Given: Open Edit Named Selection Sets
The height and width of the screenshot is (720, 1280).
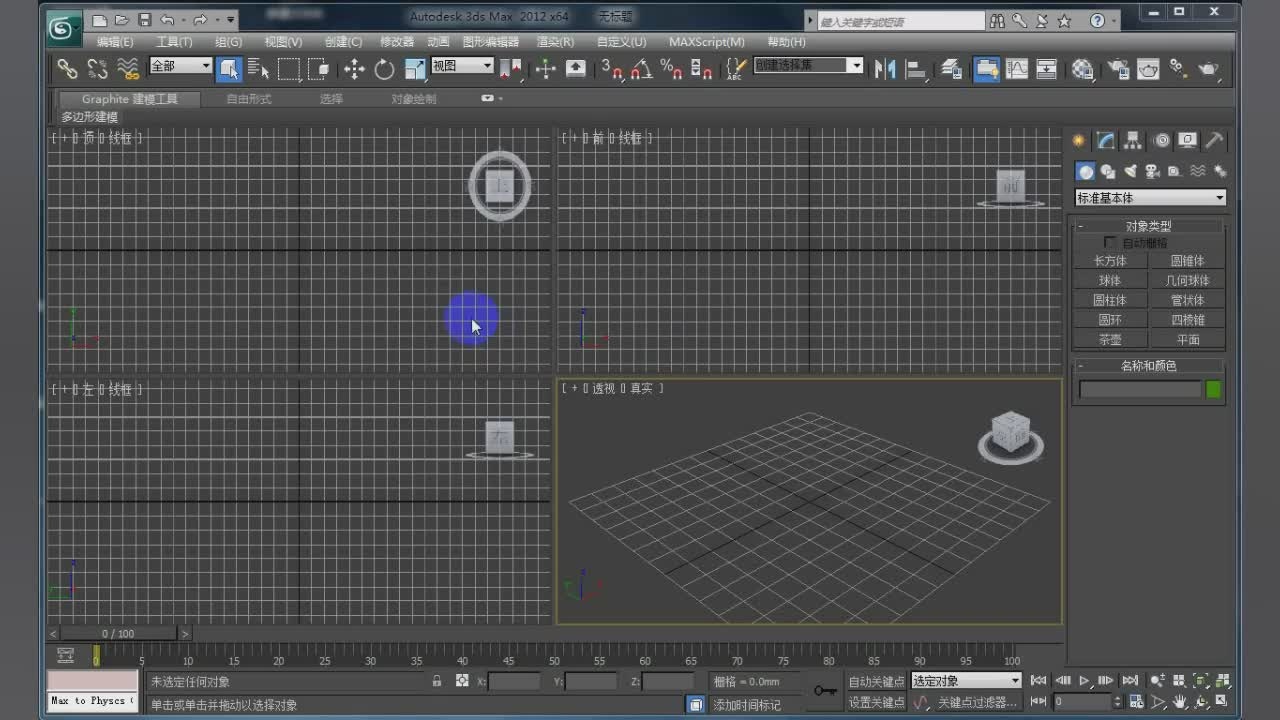Looking at the screenshot, I should 736,68.
